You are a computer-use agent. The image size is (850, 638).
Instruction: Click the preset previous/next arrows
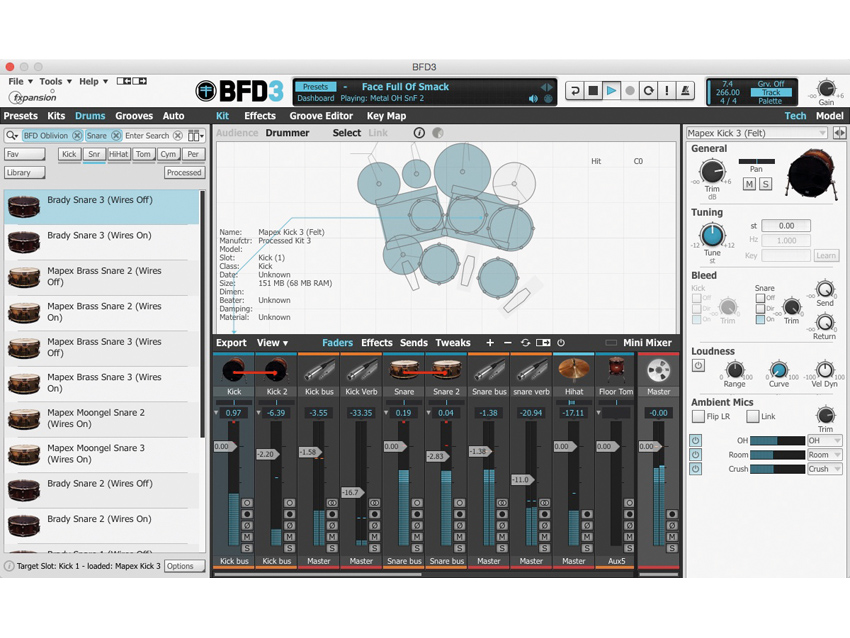click(546, 87)
